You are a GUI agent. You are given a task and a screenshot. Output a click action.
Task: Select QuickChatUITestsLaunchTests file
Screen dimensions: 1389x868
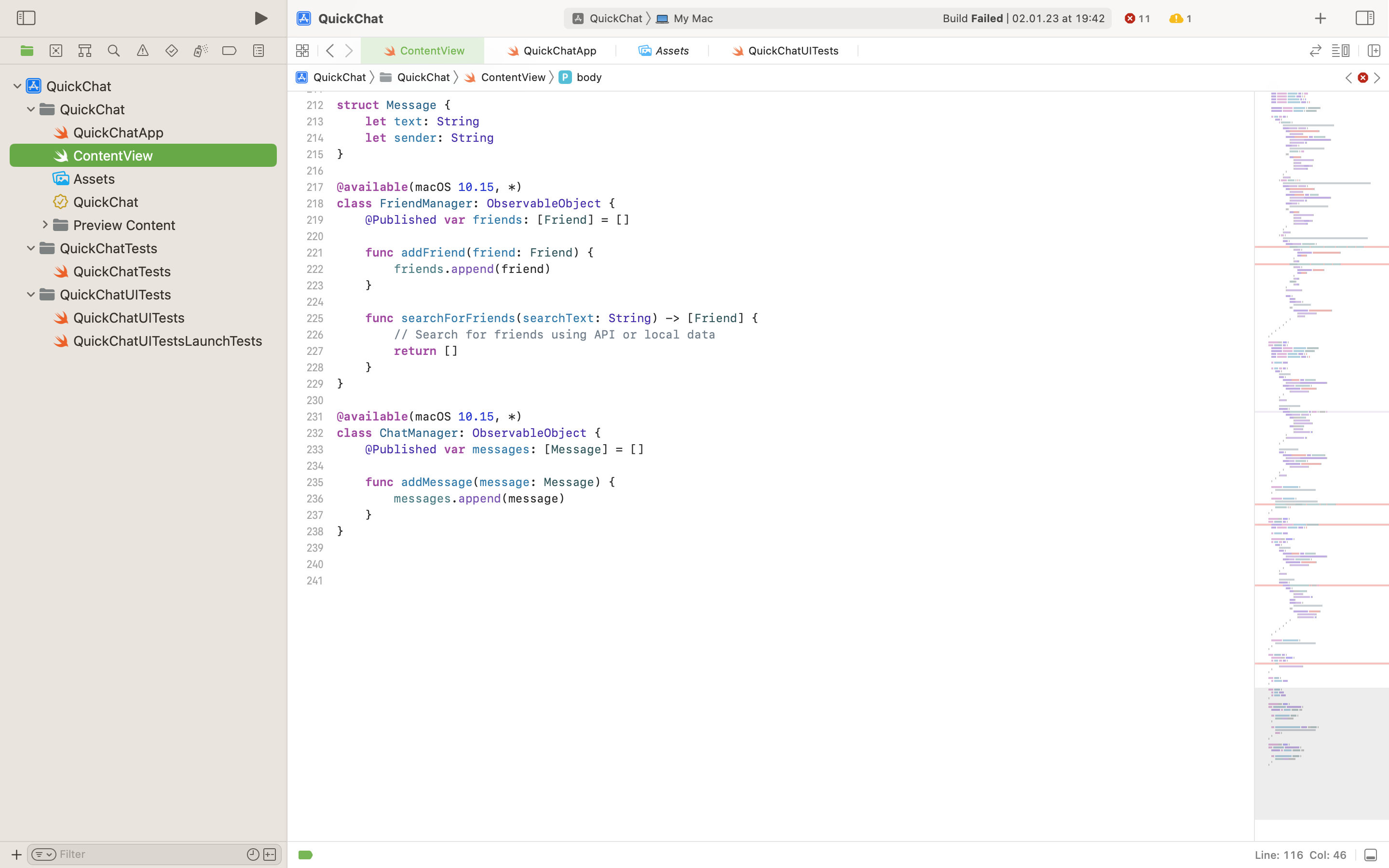point(143,341)
